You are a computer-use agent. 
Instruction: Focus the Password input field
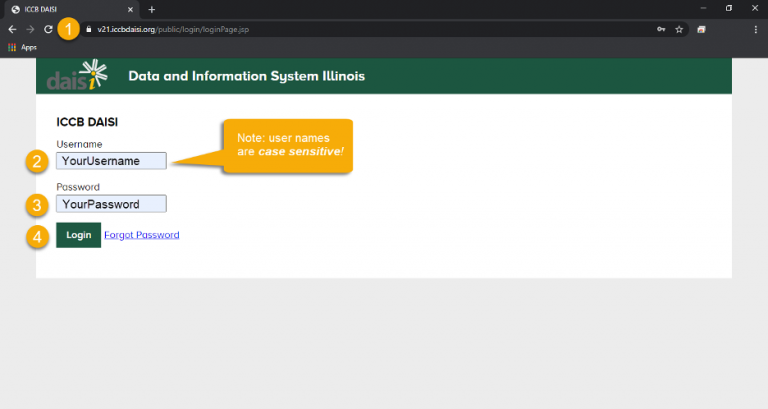pyautogui.click(x=111, y=204)
